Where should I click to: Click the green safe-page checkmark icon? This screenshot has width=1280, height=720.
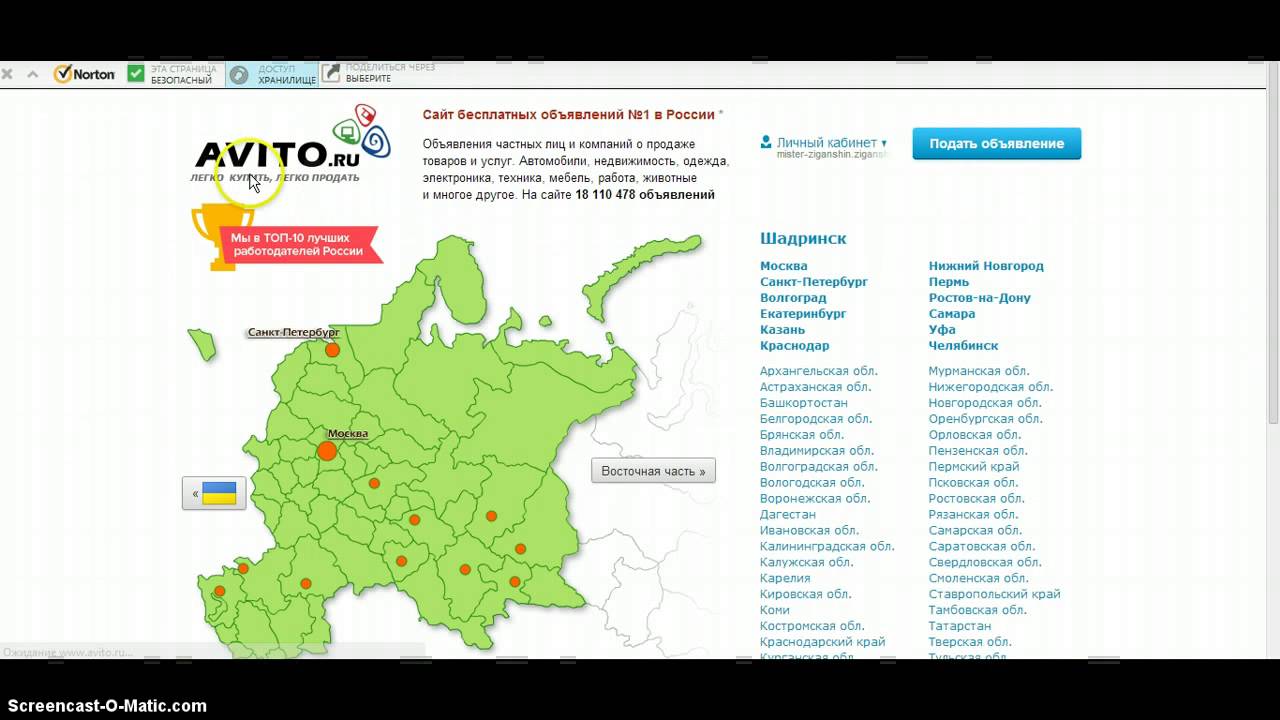136,74
